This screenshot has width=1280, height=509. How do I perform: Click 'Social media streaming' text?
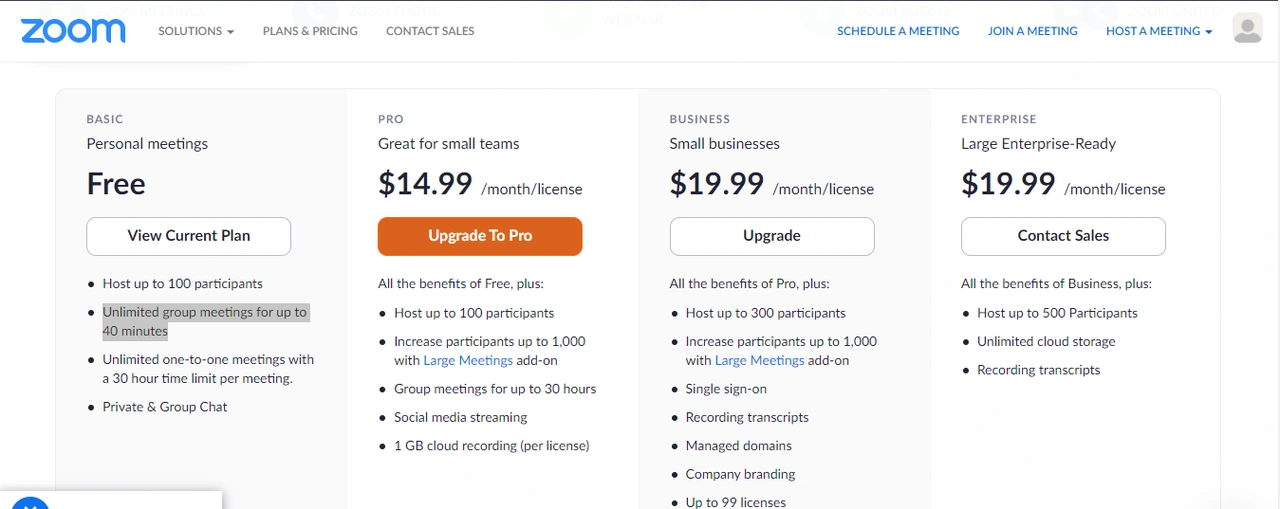461,417
